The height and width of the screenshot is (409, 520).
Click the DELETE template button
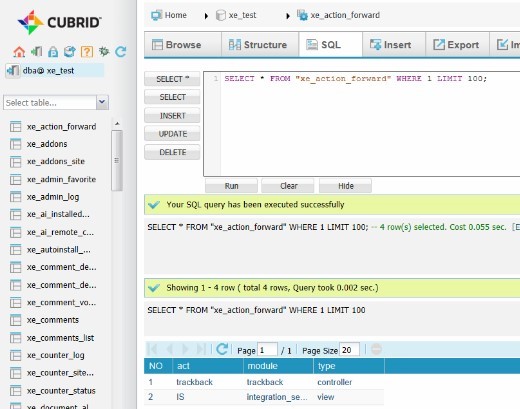[x=172, y=152]
